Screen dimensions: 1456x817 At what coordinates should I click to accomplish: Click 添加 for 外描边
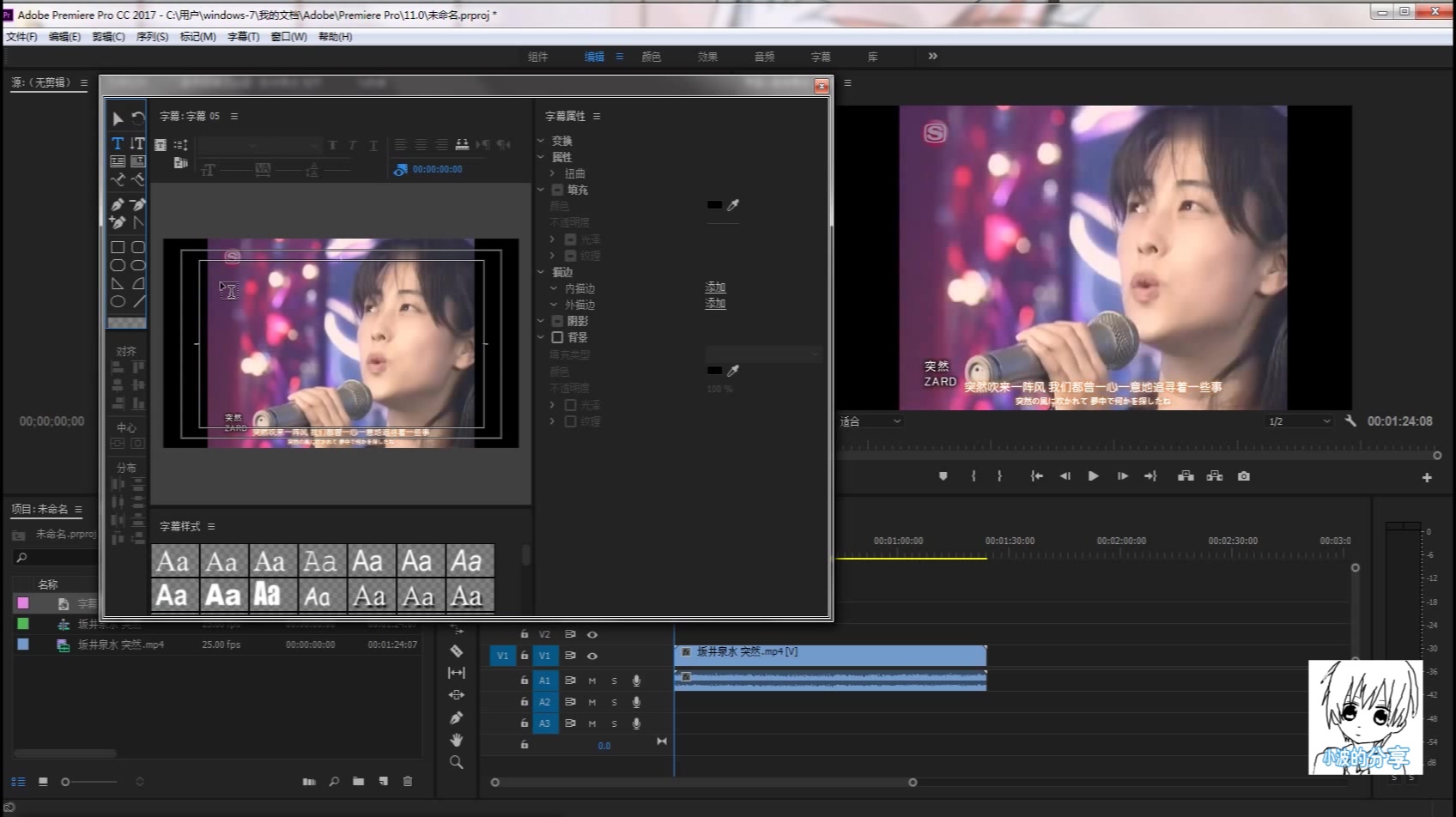[715, 304]
